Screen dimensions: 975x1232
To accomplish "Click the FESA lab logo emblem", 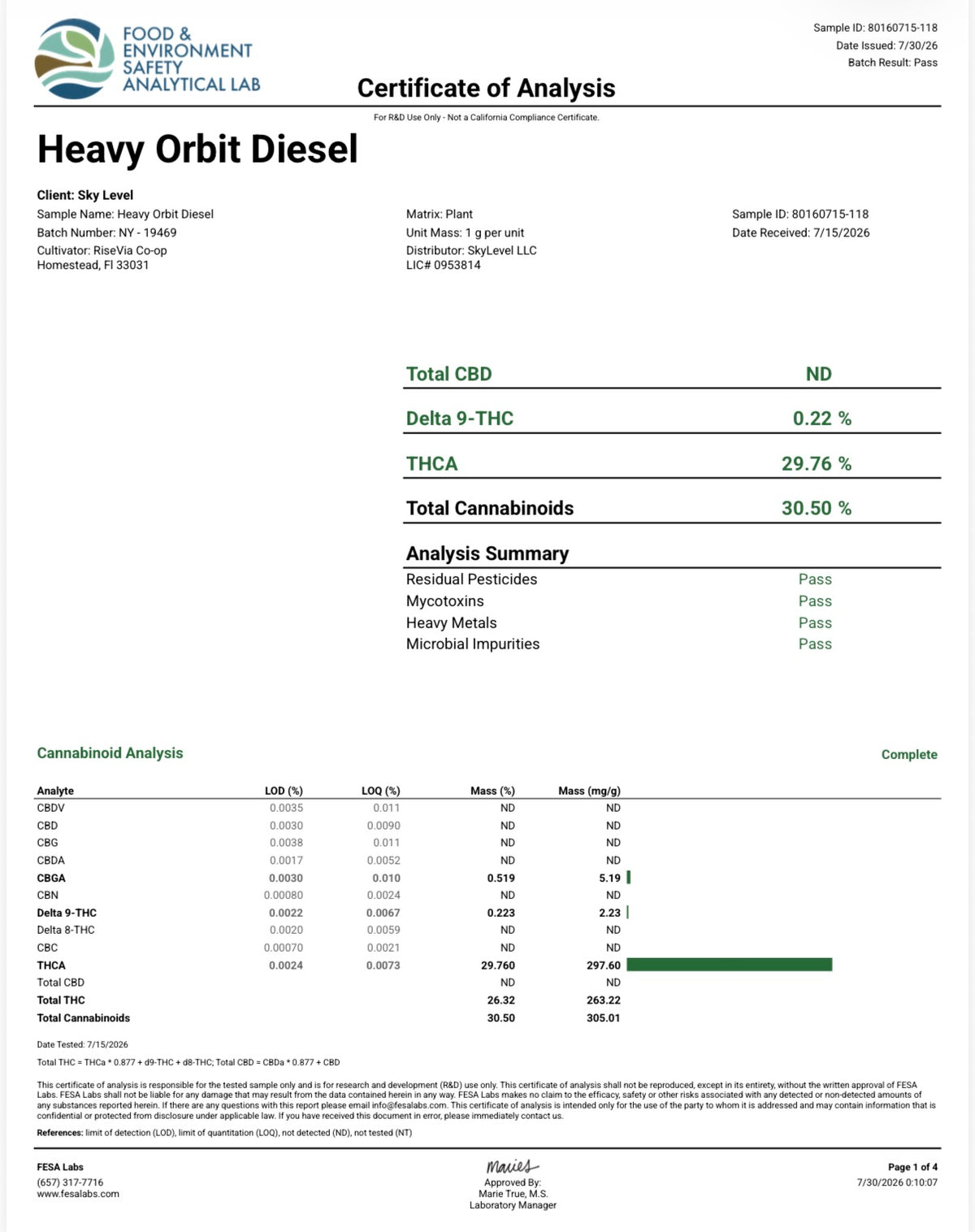I will coord(75,59).
